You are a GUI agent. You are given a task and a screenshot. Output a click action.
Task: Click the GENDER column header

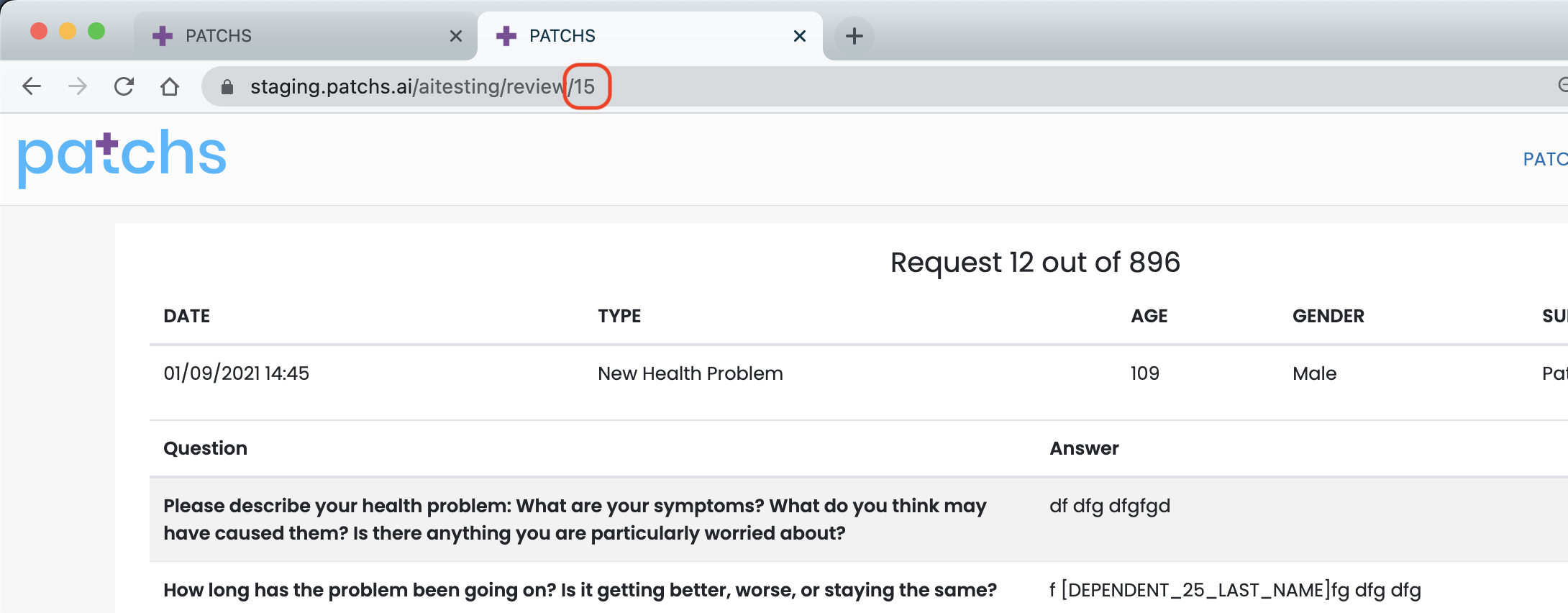point(1328,316)
